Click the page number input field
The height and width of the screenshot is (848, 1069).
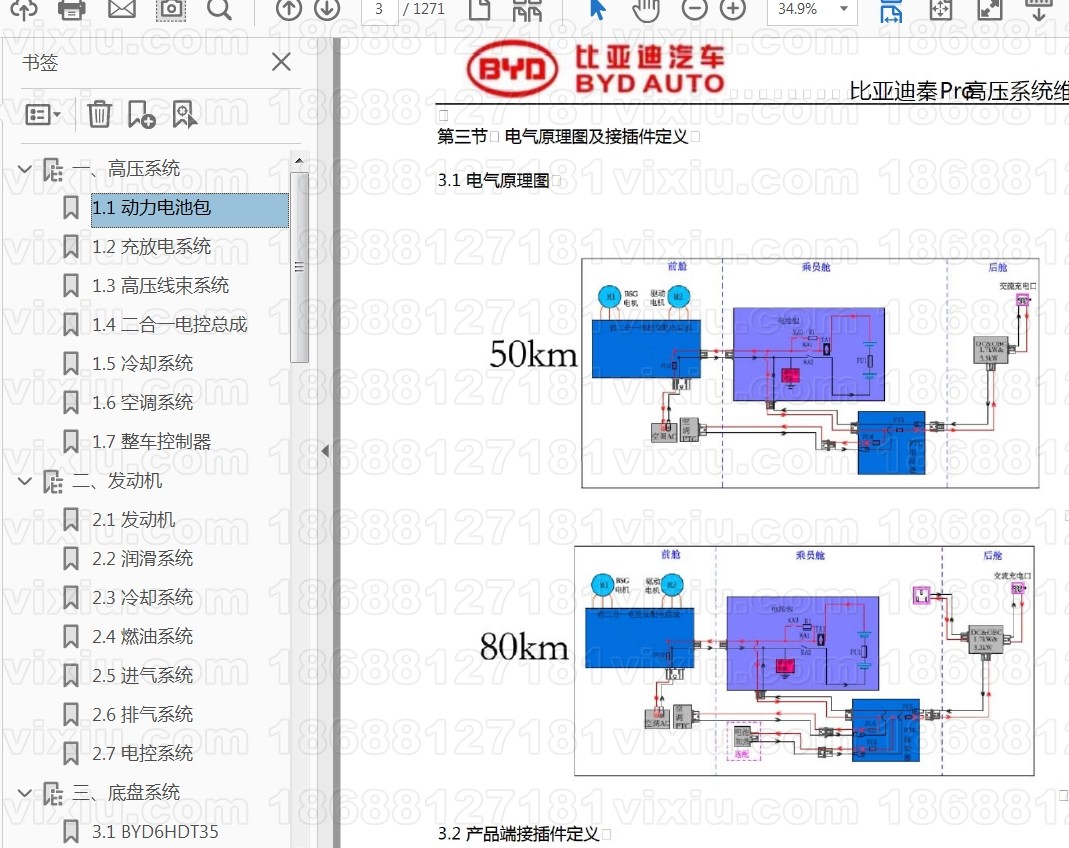tap(378, 9)
